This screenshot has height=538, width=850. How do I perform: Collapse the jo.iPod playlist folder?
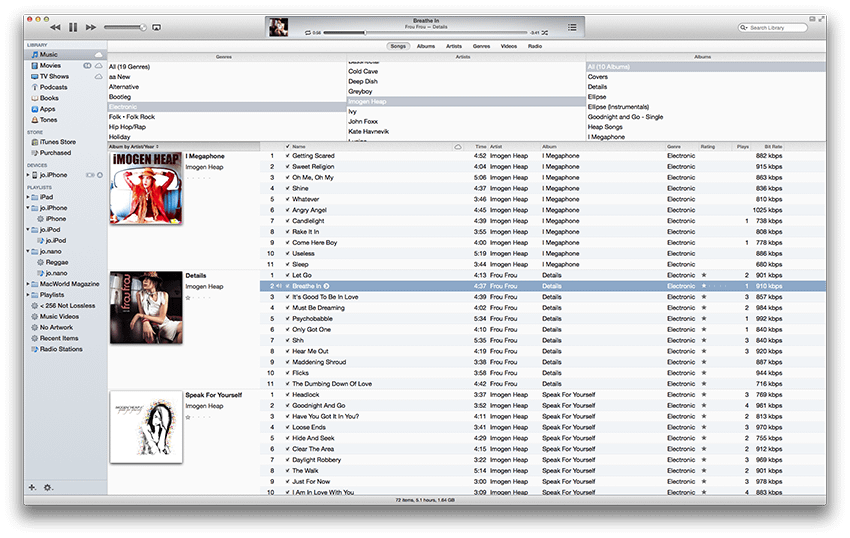pyautogui.click(x=28, y=229)
